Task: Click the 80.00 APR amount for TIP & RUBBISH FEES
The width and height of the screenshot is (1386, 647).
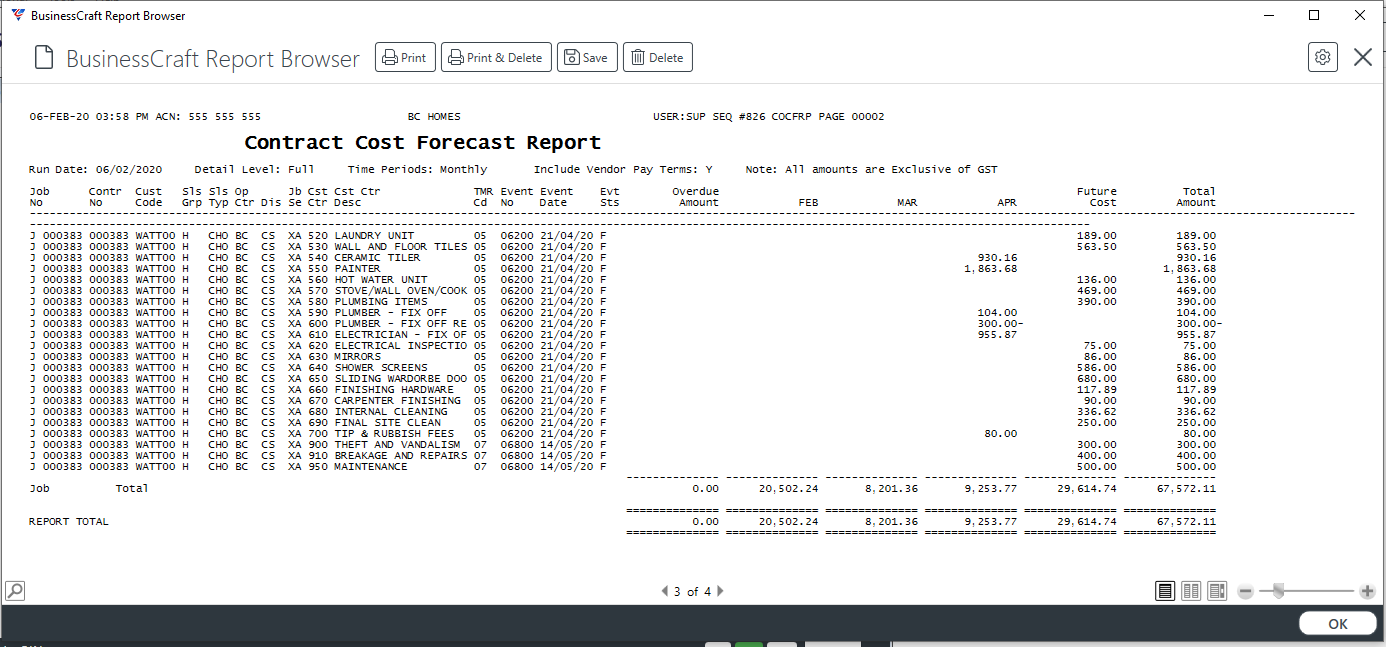Action: click(x=1001, y=433)
